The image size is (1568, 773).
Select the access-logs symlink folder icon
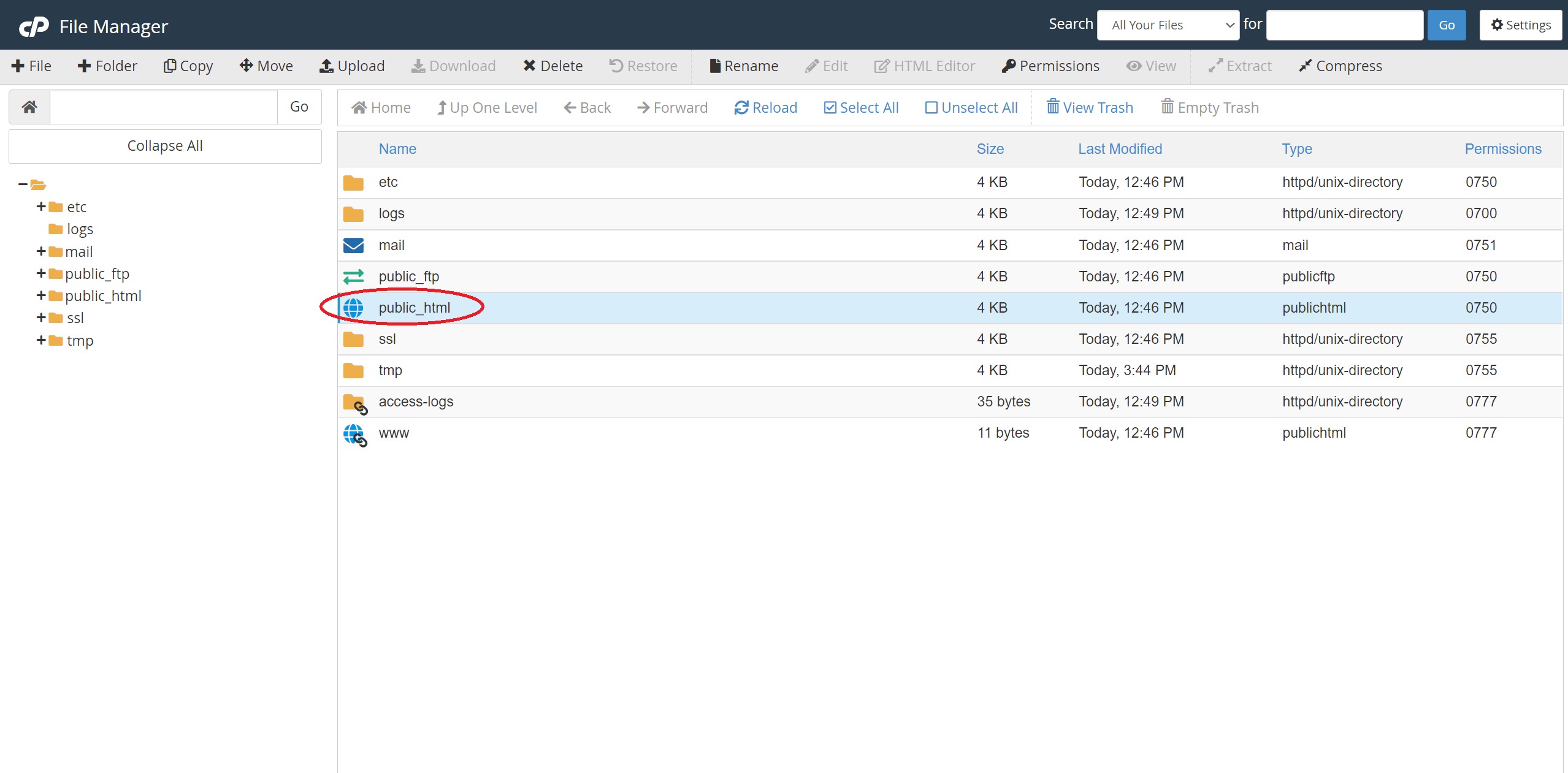tap(355, 404)
